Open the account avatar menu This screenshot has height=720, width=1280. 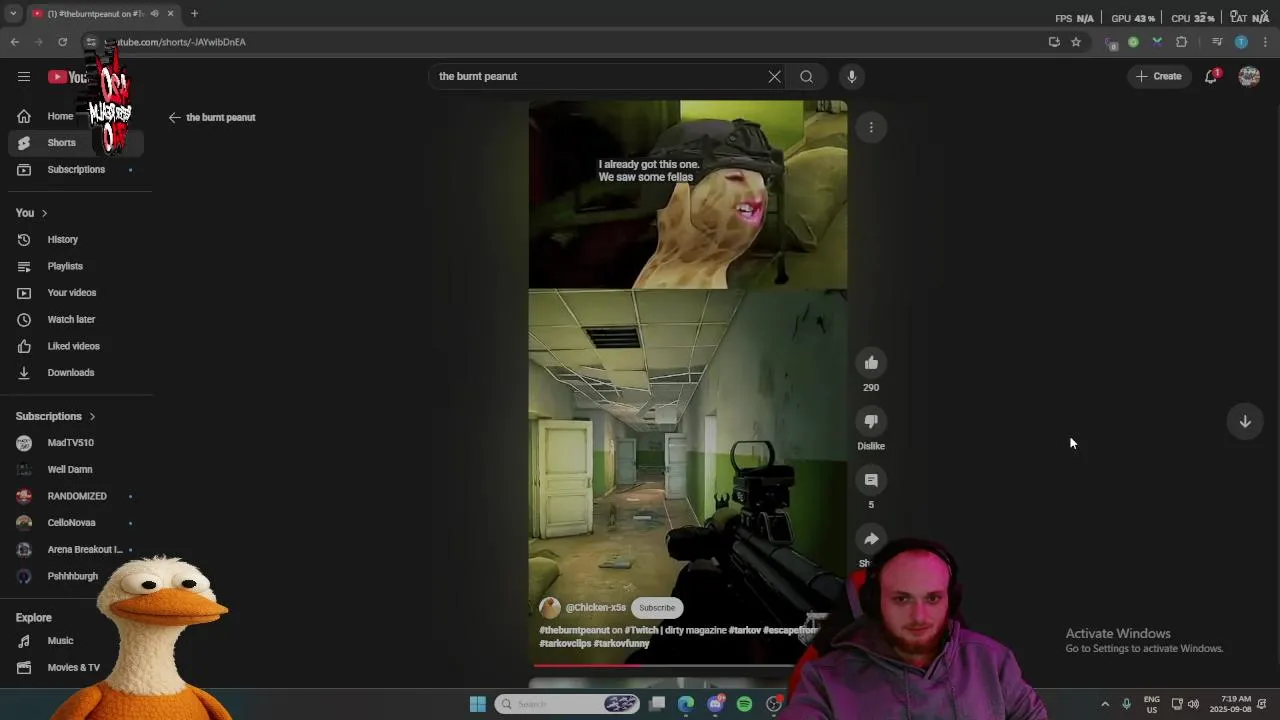1249,77
